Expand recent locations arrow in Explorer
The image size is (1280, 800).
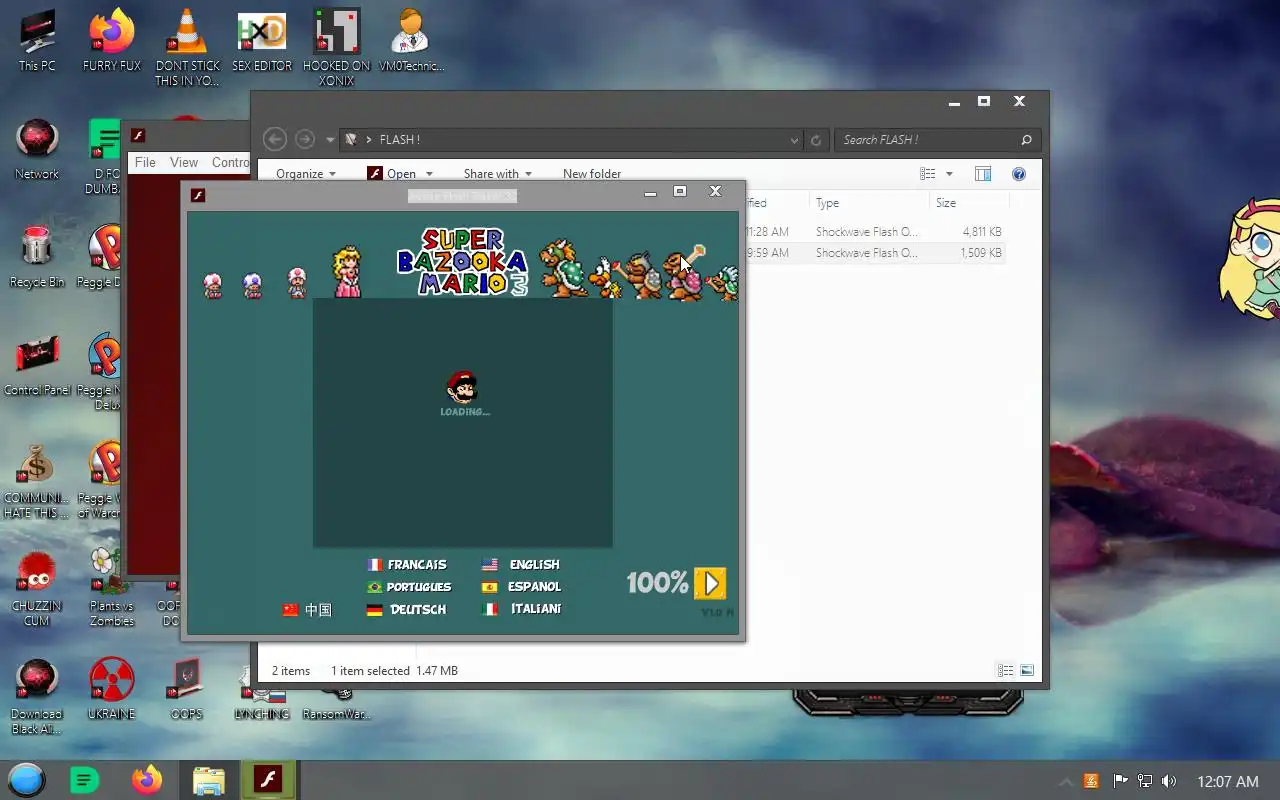click(x=330, y=140)
